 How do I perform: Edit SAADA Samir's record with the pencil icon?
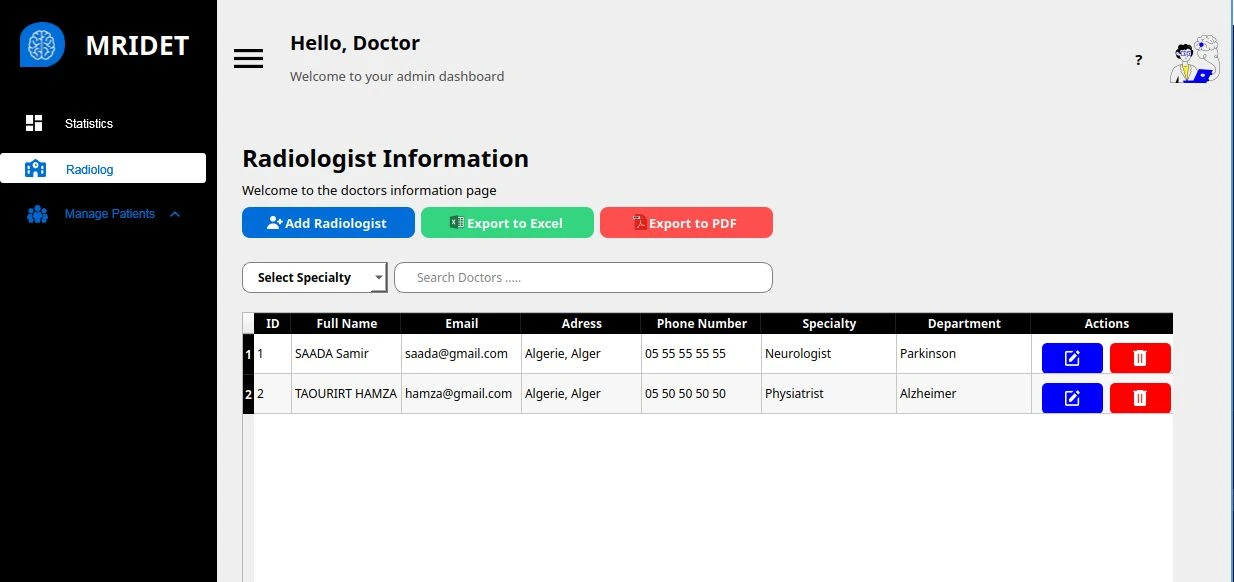tap(1071, 358)
